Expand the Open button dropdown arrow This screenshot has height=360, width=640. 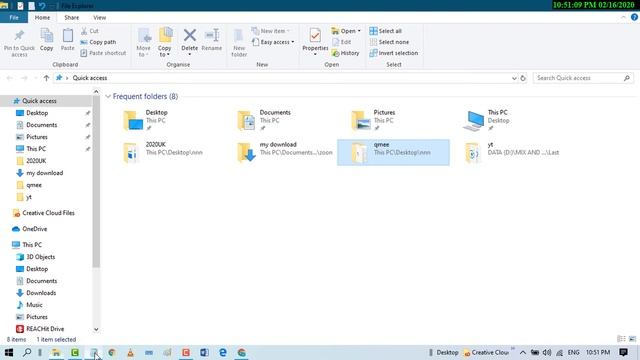[359, 31]
